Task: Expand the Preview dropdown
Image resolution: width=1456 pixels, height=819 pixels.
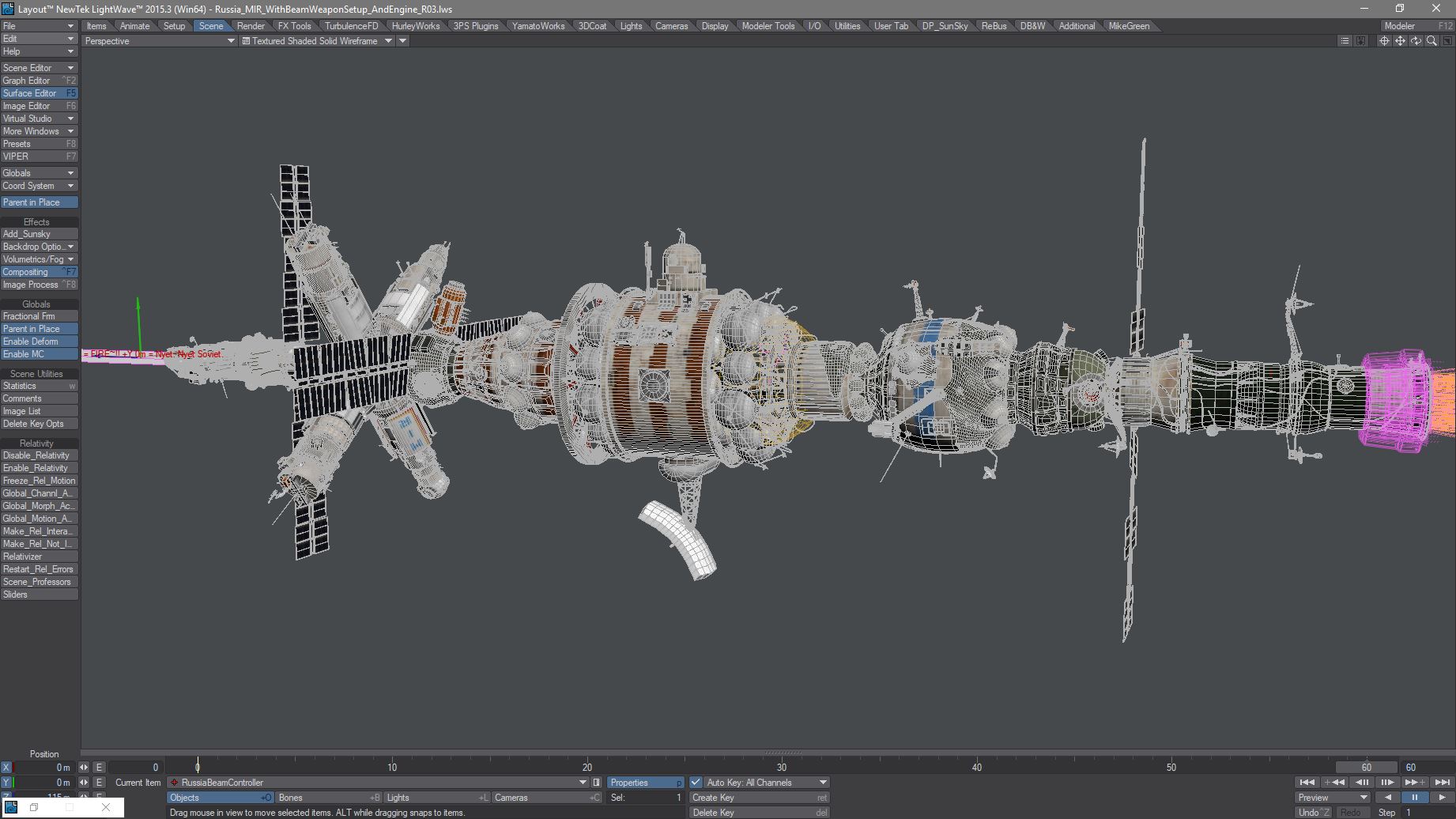Action: tap(1333, 798)
